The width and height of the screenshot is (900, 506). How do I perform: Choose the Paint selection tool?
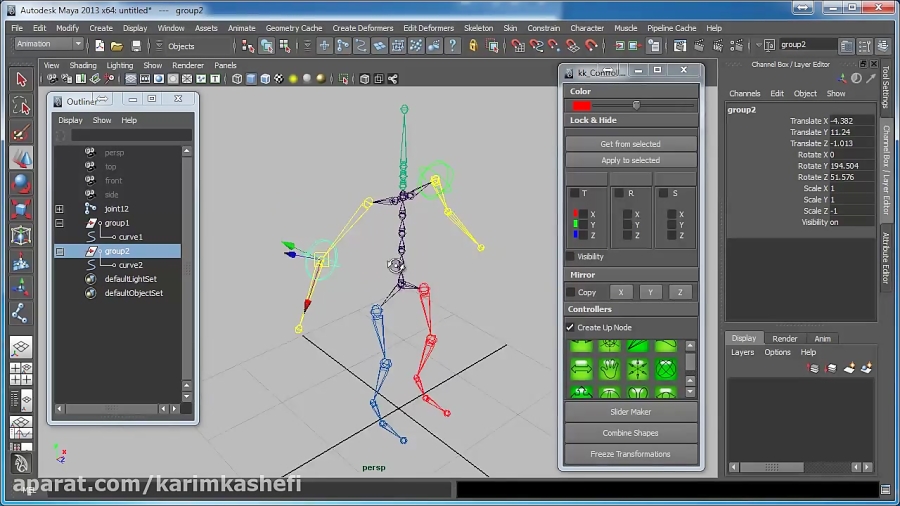21,132
